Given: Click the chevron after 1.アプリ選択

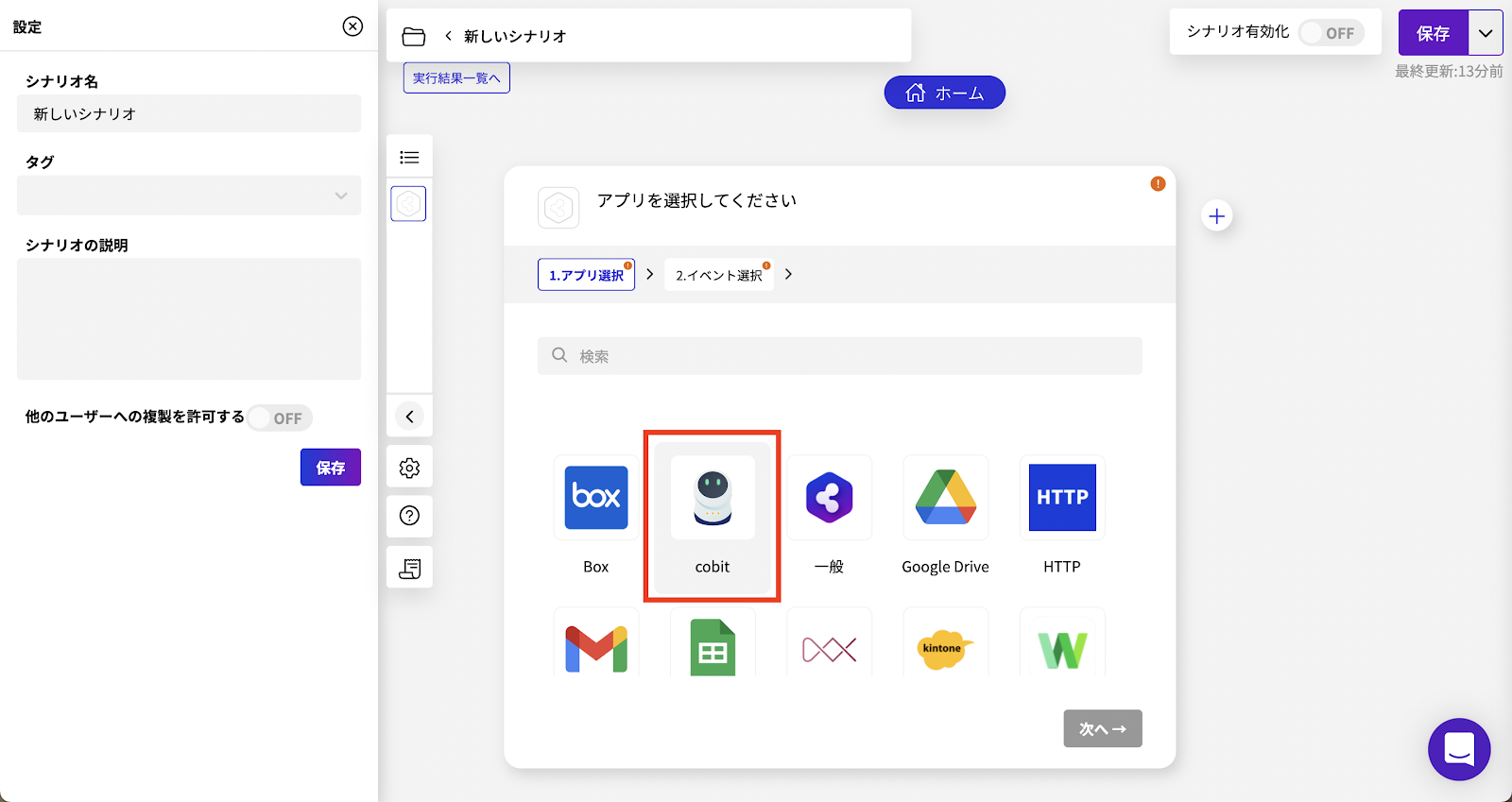Looking at the screenshot, I should (x=650, y=274).
